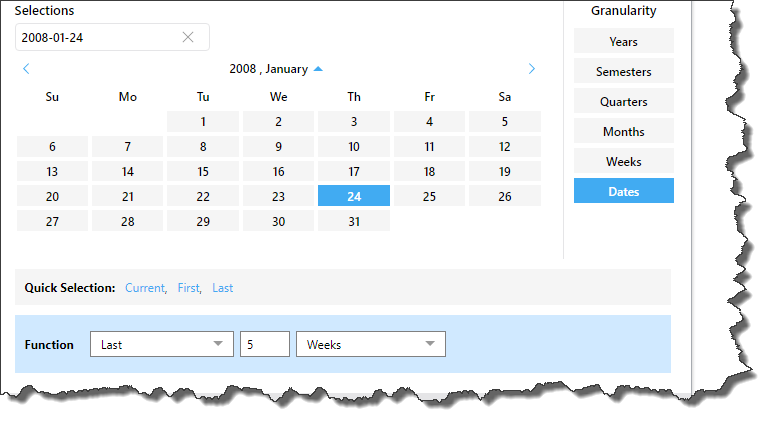Clear the 2008-01-24 selection with X icon
The image size is (773, 425).
coord(188,37)
